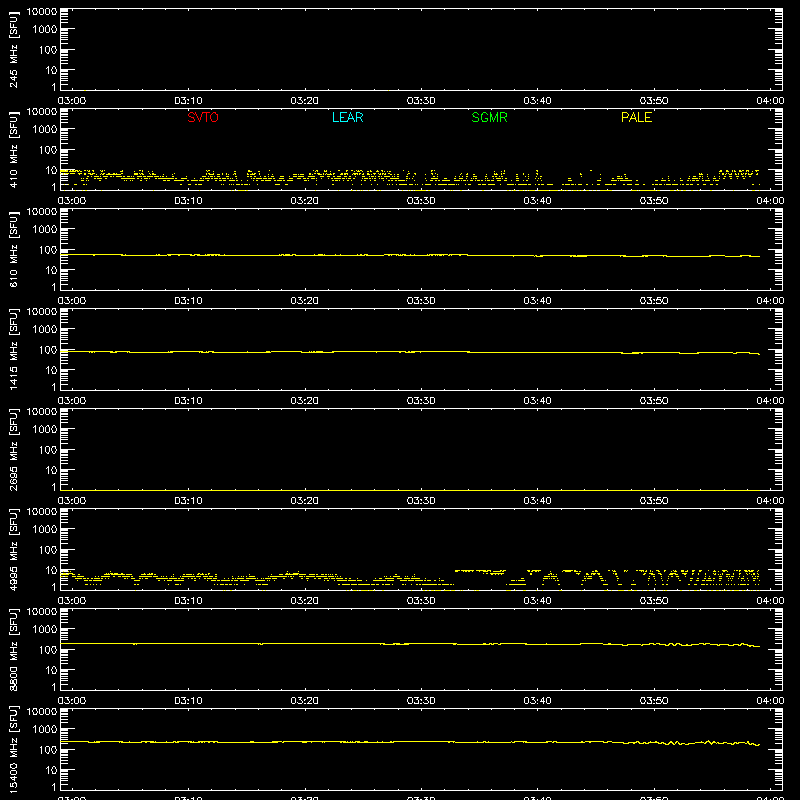Click the 03:30 tick under the 245 MHz plot
This screenshot has height=800, width=800.
421,101
